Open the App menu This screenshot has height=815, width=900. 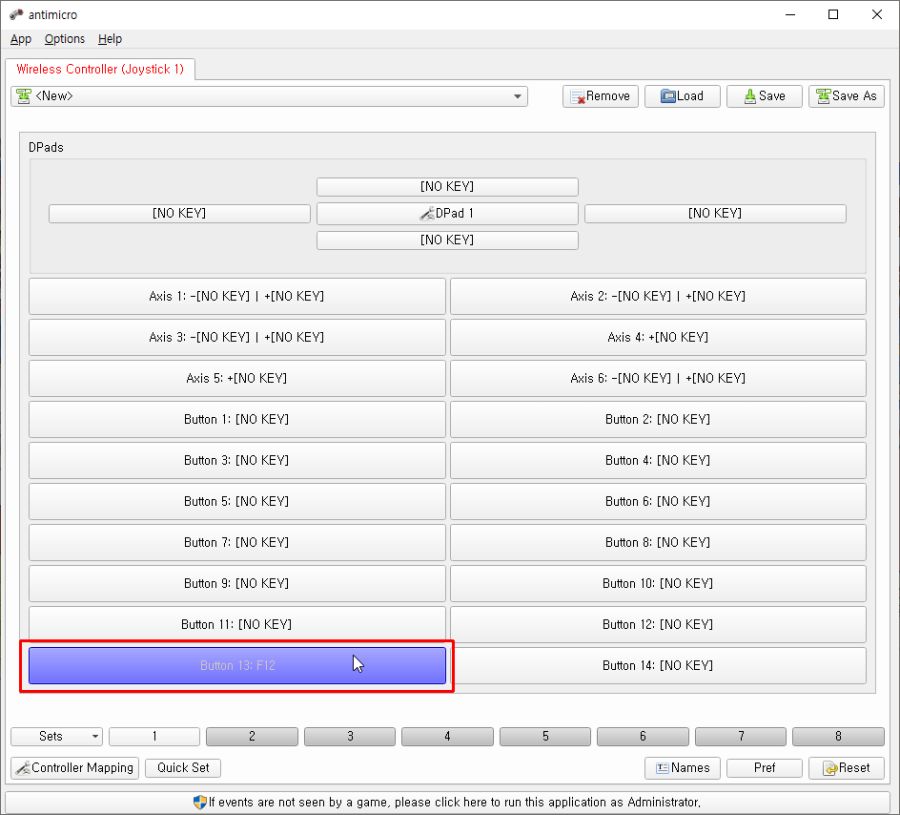pyautogui.click(x=21, y=39)
